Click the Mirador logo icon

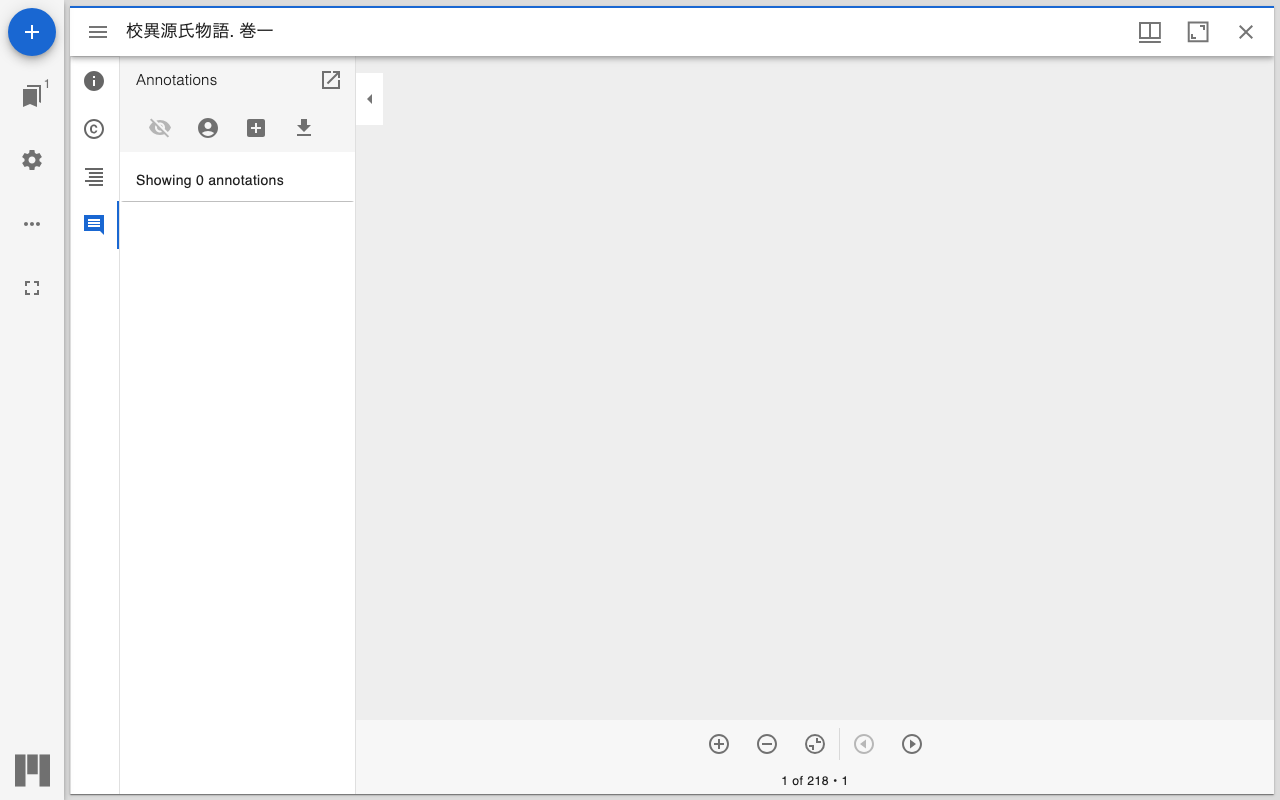[x=32, y=770]
